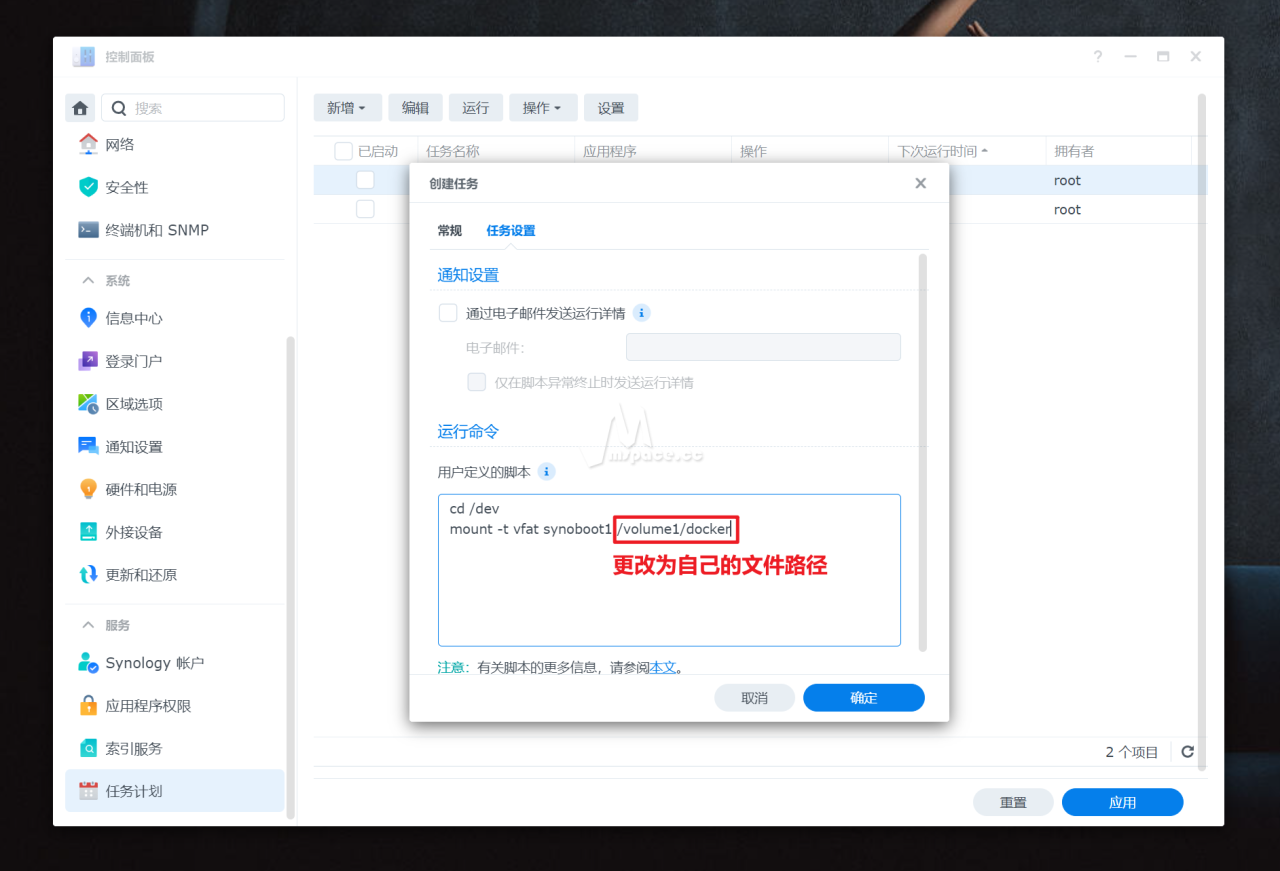The image size is (1280, 871).
Task: Toggle the 已启动 header checkbox
Action: [343, 151]
